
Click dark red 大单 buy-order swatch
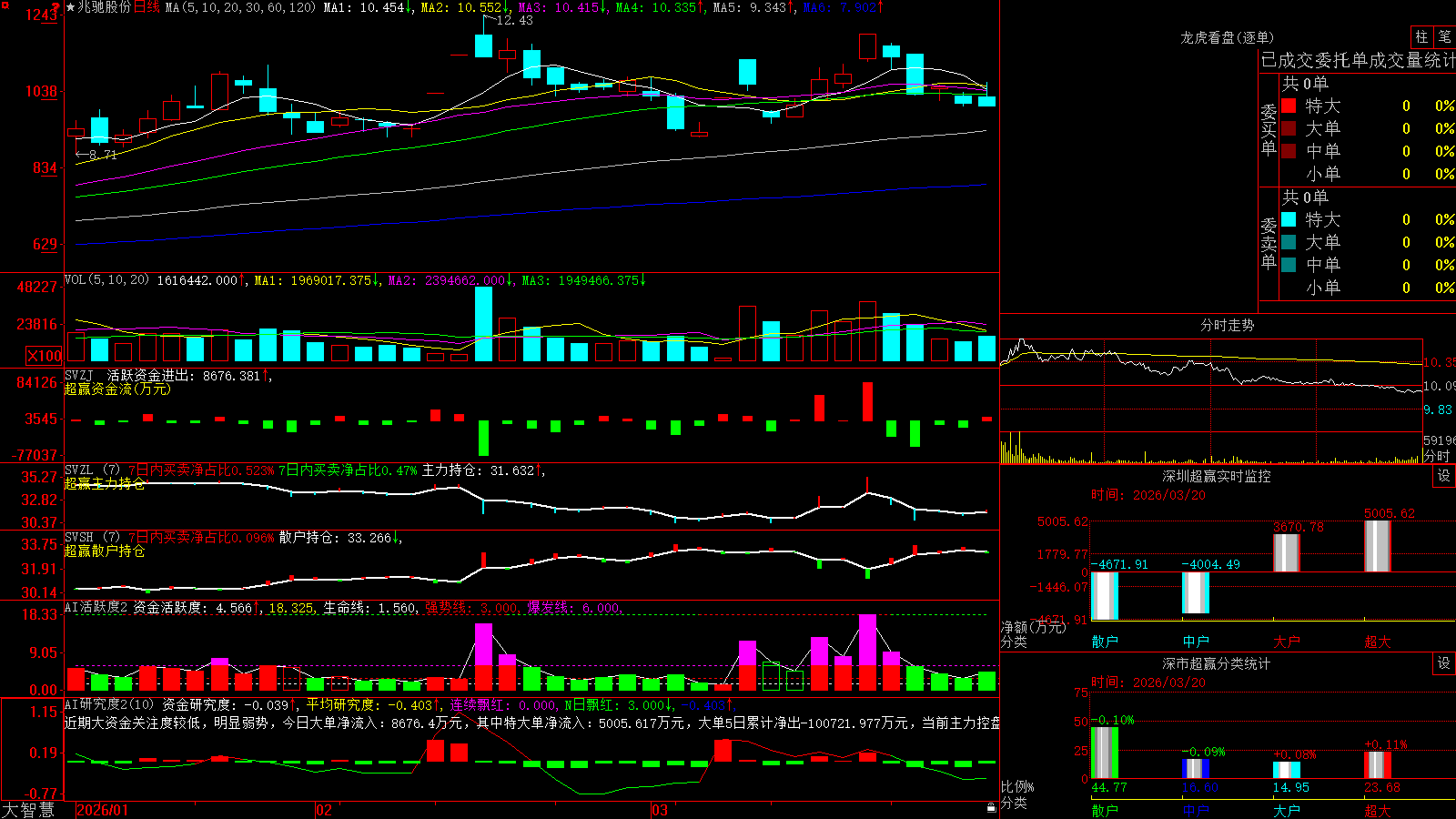pyautogui.click(x=1289, y=128)
